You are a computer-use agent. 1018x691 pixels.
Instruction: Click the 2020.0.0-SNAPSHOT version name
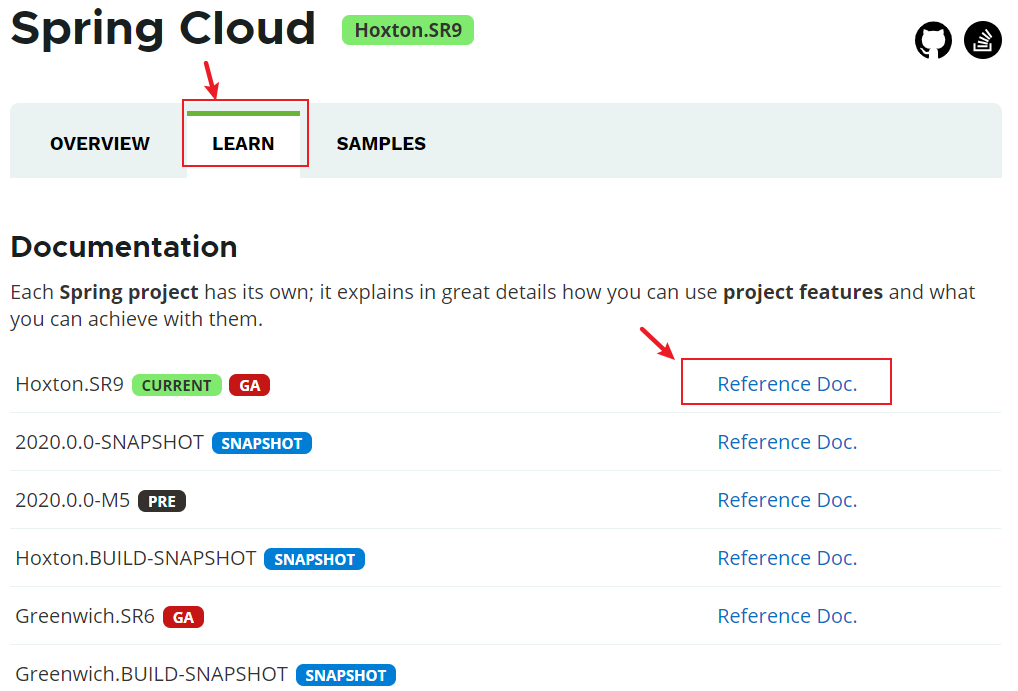tap(110, 442)
